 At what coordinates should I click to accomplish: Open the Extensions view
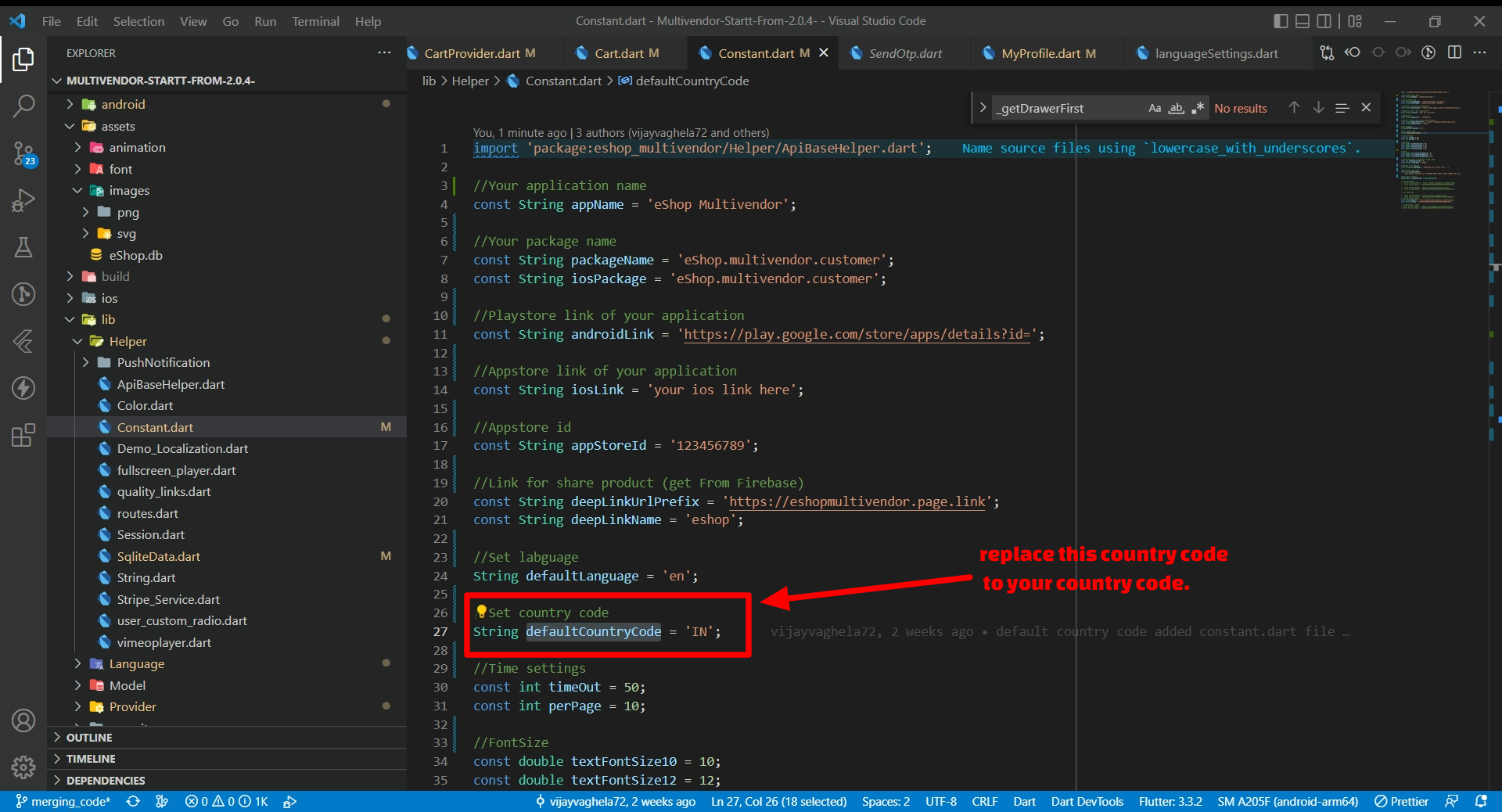coord(23,435)
